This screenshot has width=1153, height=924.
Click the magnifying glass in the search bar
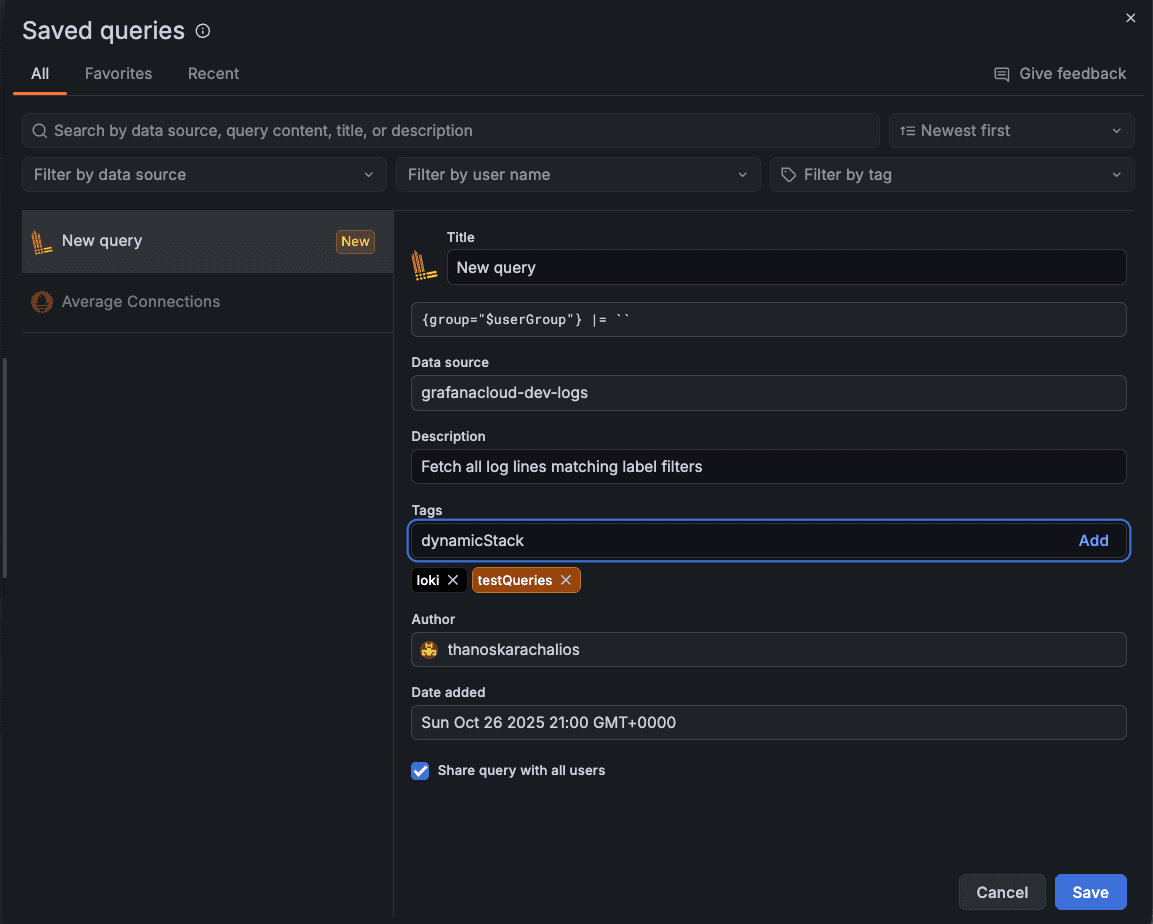tap(39, 130)
